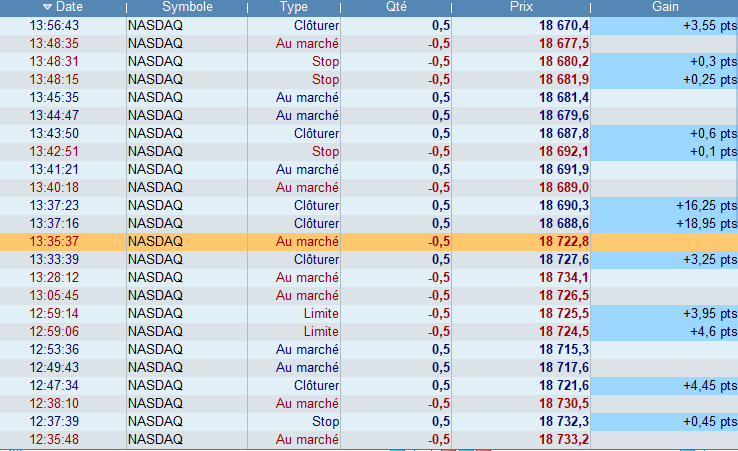
Task: Select the 13:56:43 time cell
Action: (54, 25)
